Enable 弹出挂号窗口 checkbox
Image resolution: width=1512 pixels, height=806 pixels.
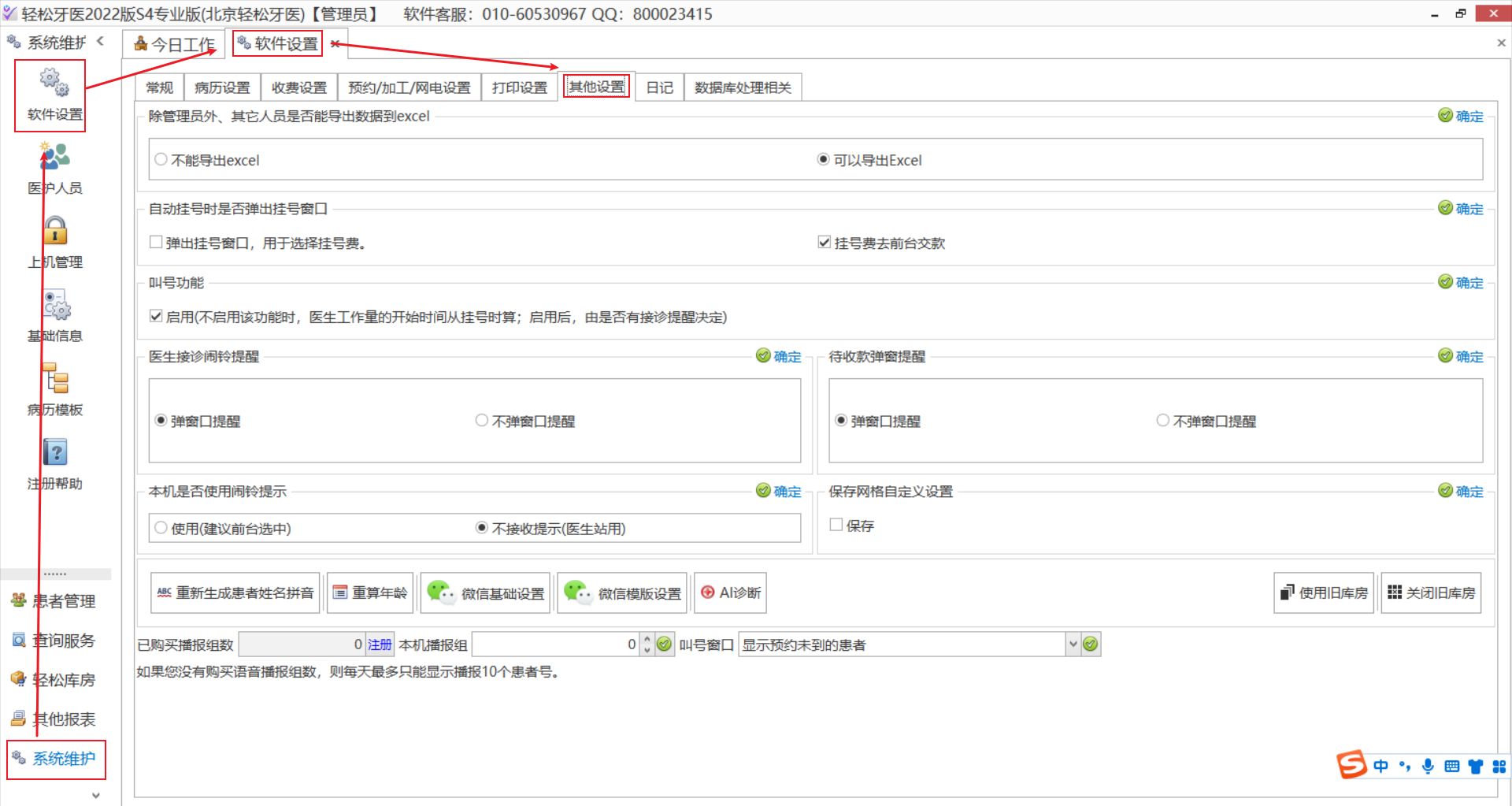[x=156, y=243]
